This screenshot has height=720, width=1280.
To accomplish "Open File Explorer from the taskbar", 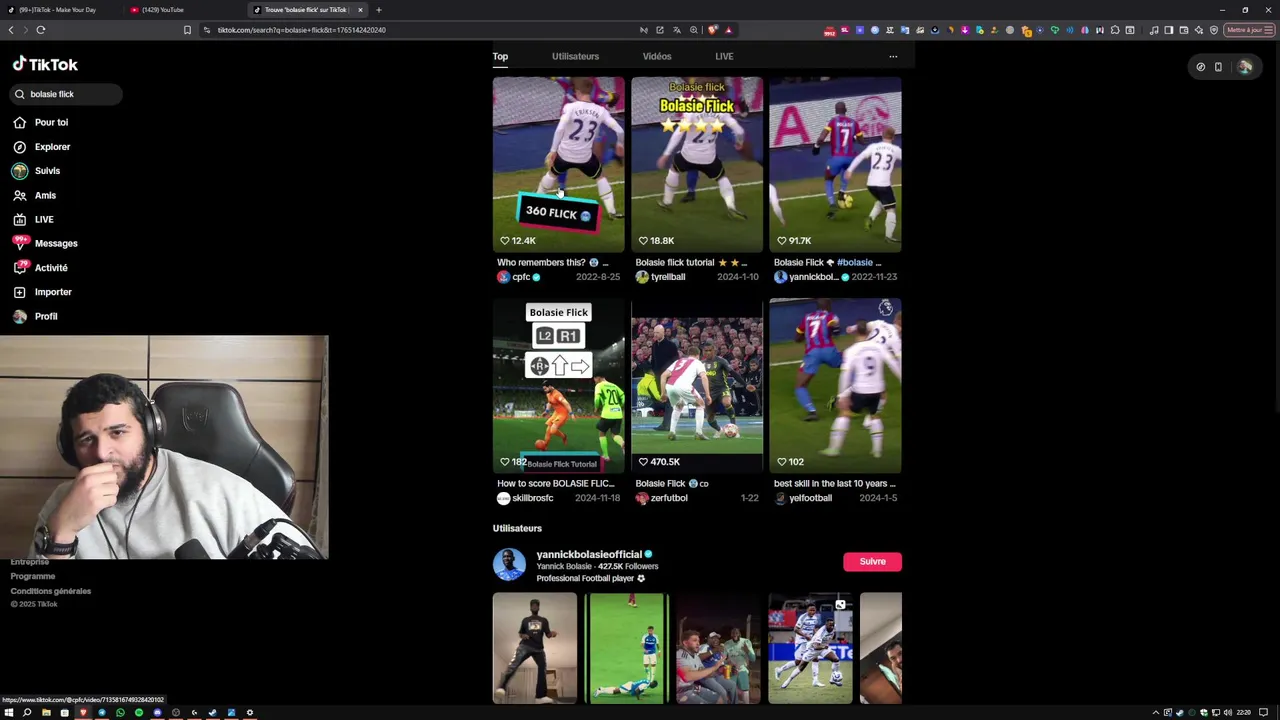I will pyautogui.click(x=46, y=713).
